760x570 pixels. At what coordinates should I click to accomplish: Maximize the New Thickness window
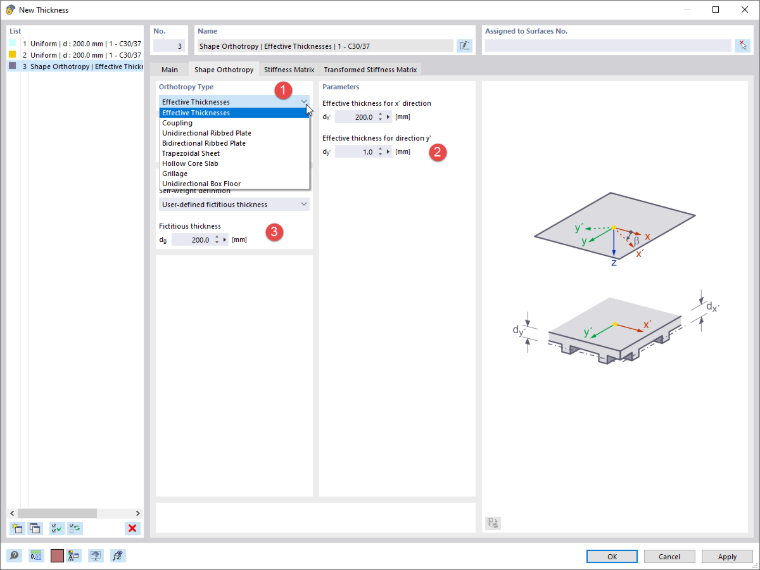pos(715,10)
